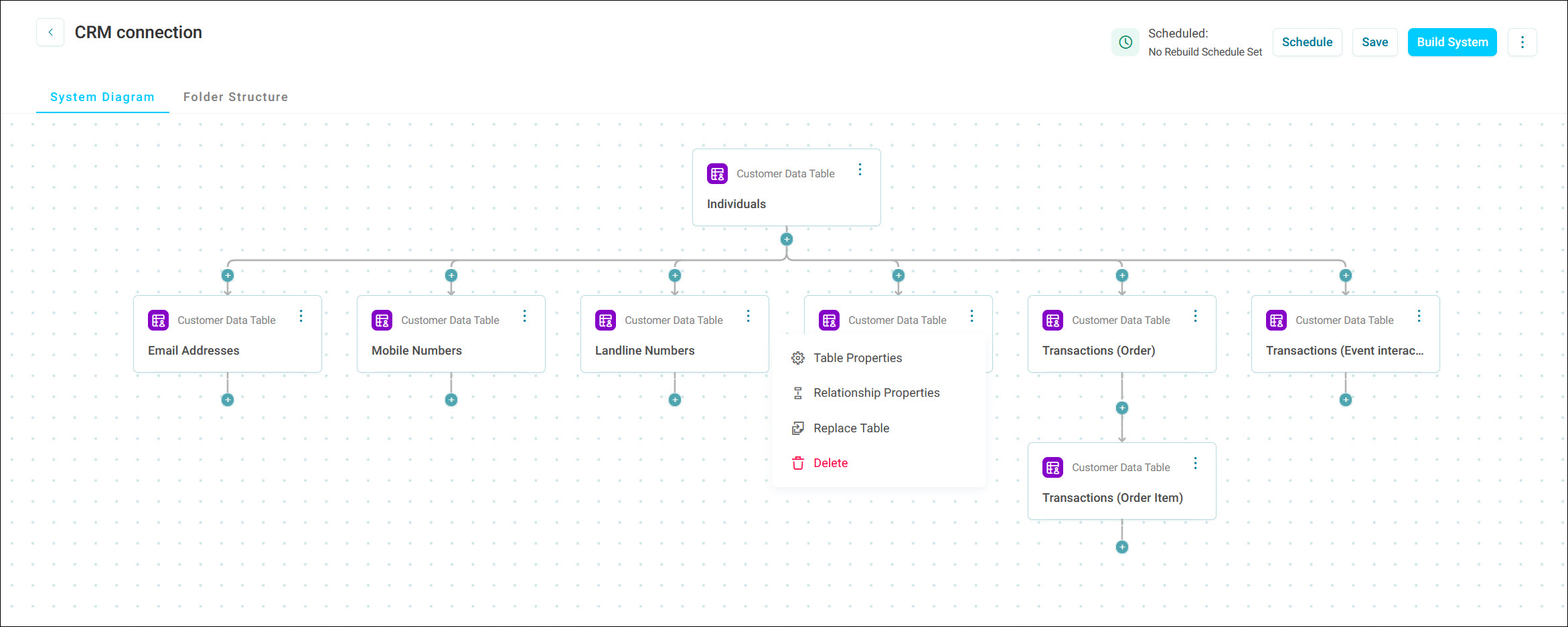Click the plus node below Individuals

787,239
